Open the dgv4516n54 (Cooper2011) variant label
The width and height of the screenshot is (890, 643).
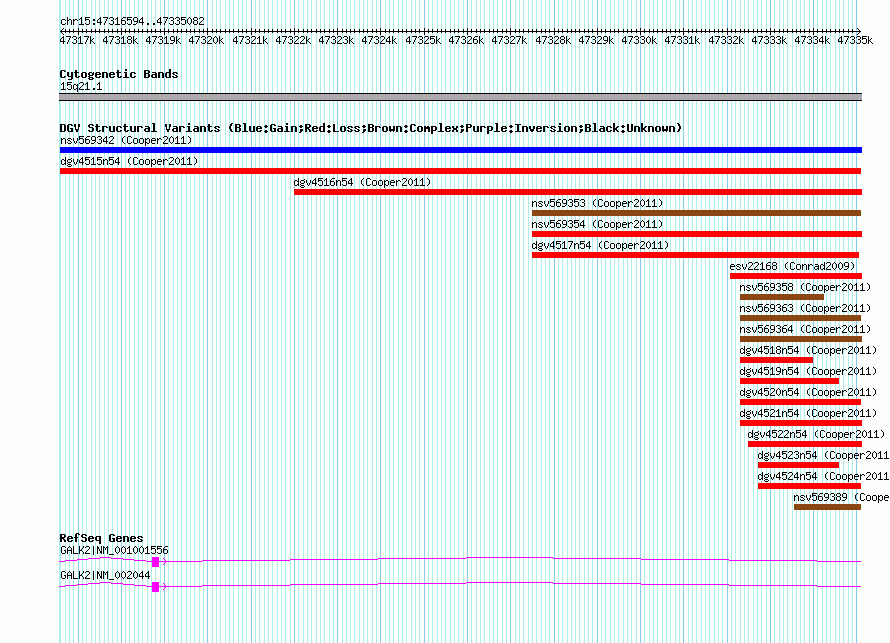tap(362, 182)
